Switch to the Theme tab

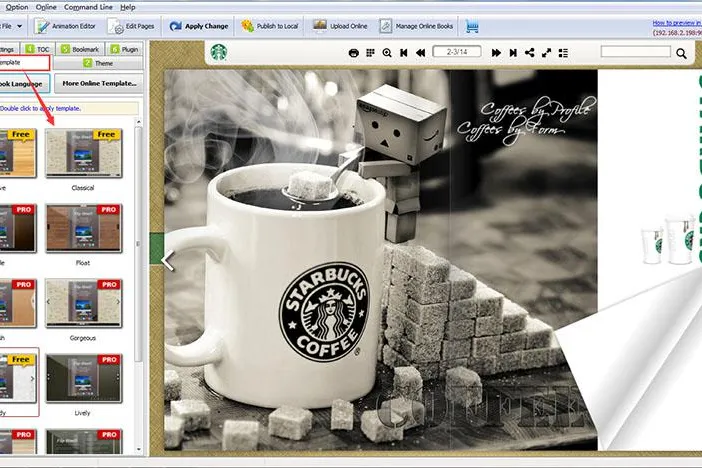tap(98, 63)
